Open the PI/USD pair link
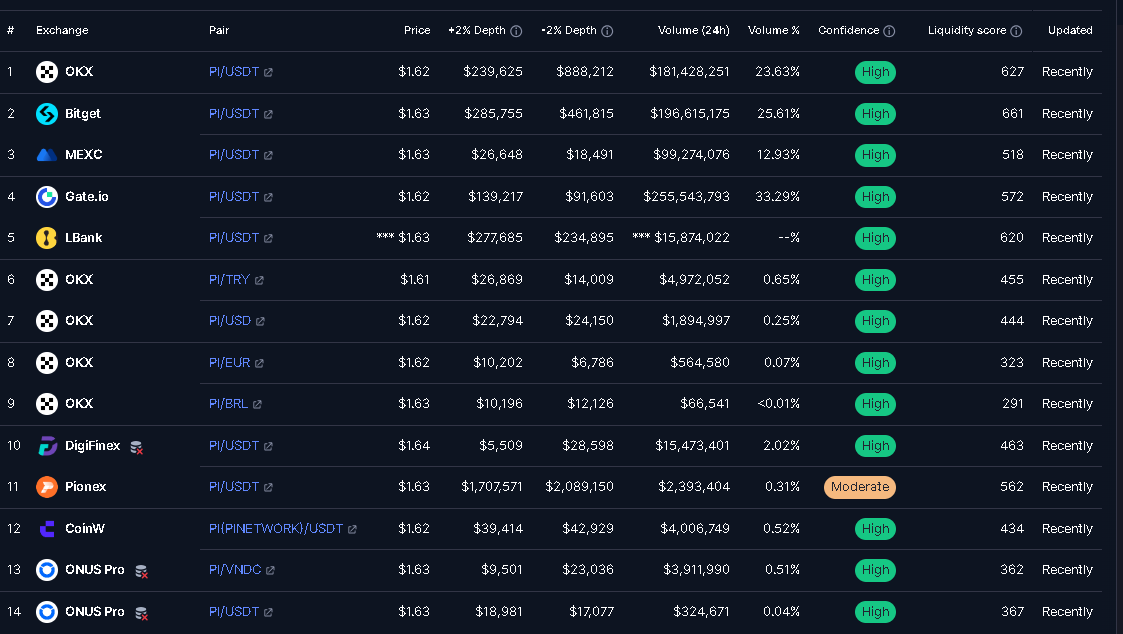 pyautogui.click(x=230, y=321)
